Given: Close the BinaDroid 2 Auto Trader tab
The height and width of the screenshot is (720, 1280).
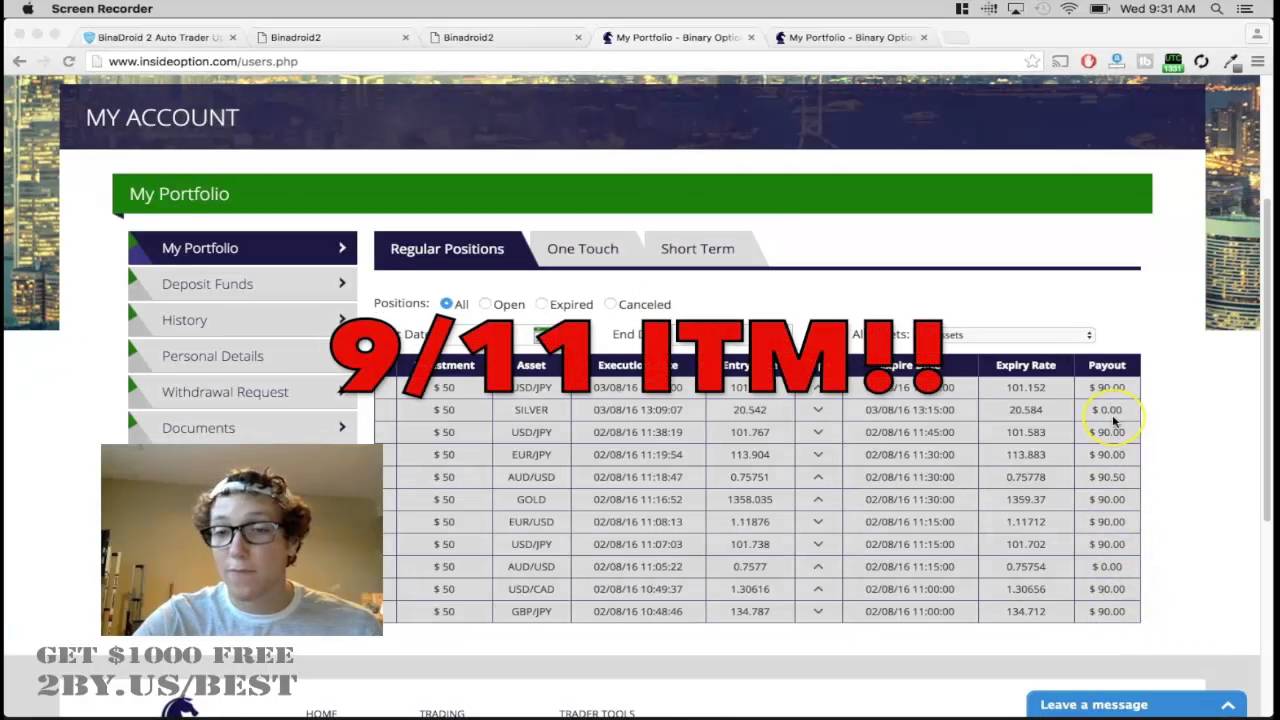Looking at the screenshot, I should click(x=233, y=38).
